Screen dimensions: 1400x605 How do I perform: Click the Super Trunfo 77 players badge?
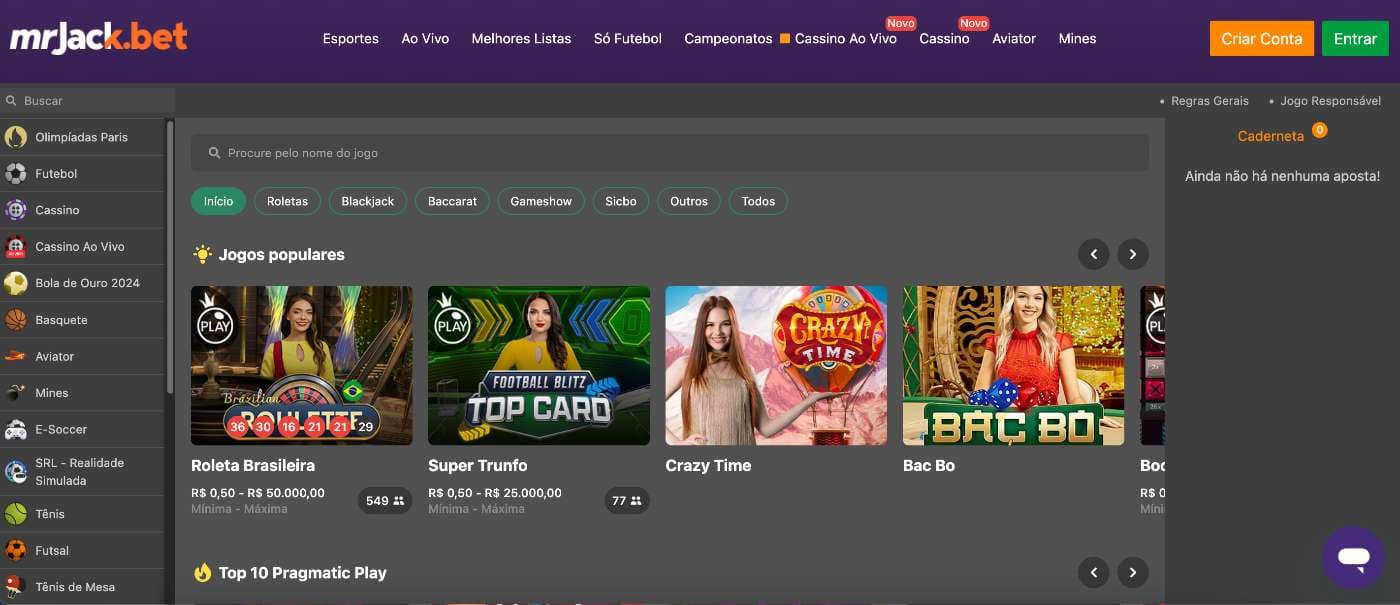click(x=627, y=501)
